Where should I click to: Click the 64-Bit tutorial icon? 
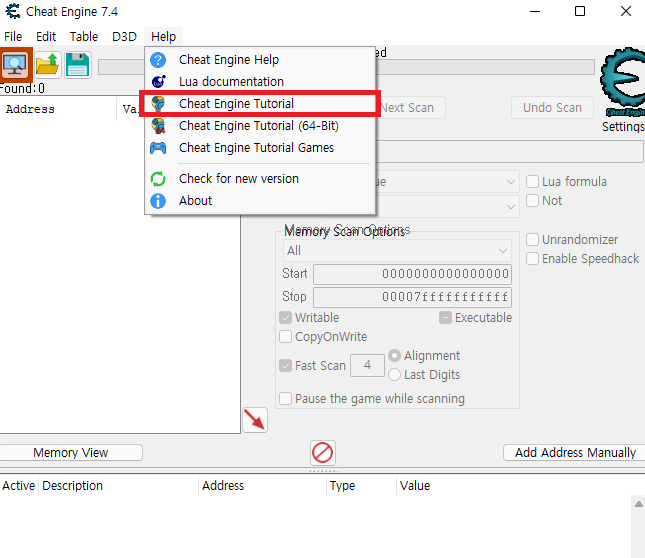click(x=158, y=126)
